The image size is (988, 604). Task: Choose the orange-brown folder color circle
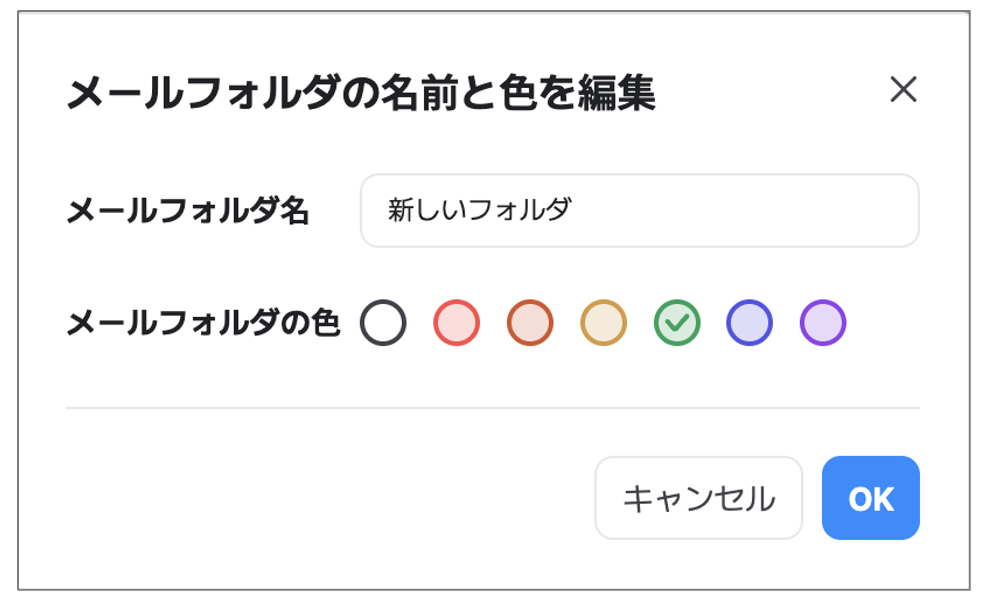[x=530, y=323]
